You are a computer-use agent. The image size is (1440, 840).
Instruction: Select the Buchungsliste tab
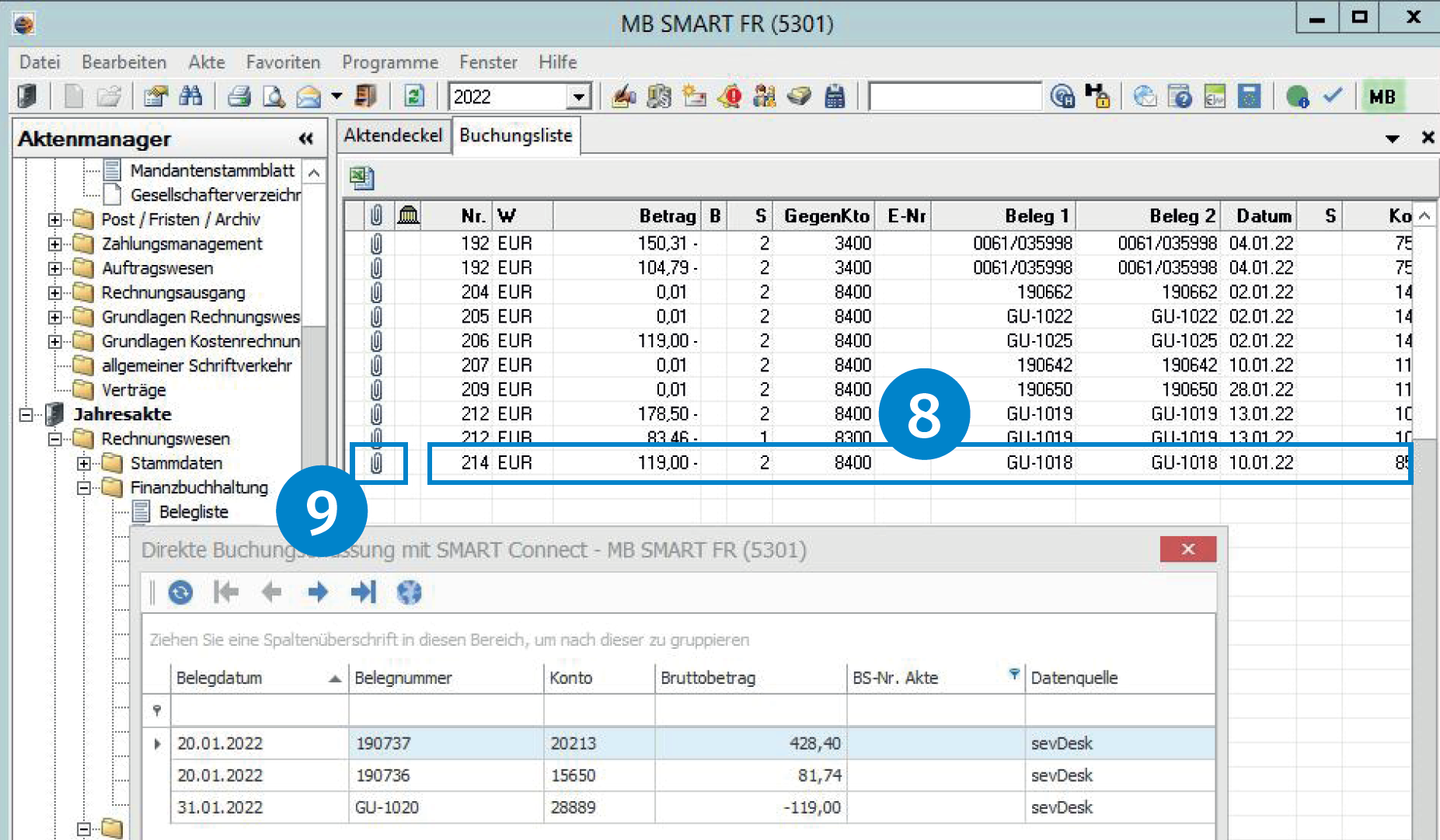516,135
